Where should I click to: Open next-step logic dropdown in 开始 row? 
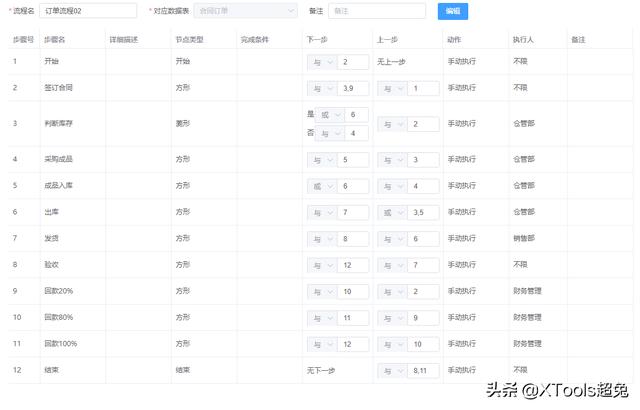tap(322, 62)
